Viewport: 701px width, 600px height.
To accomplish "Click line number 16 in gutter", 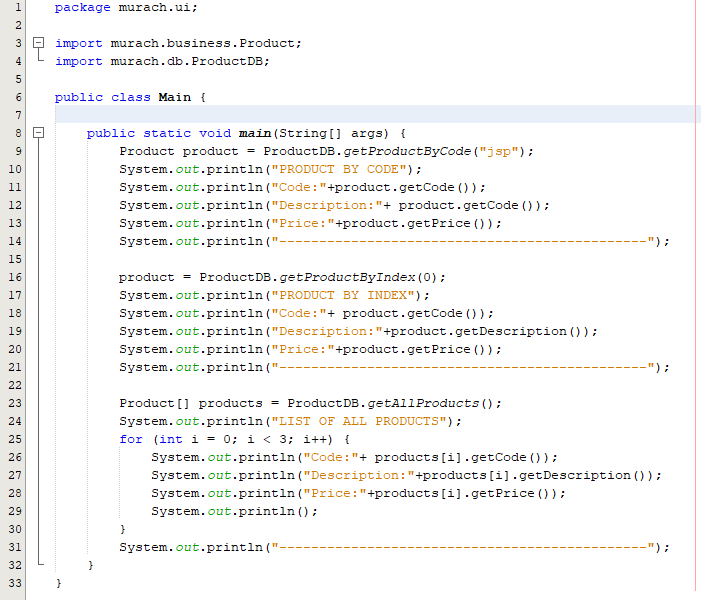I will pyautogui.click(x=15, y=277).
